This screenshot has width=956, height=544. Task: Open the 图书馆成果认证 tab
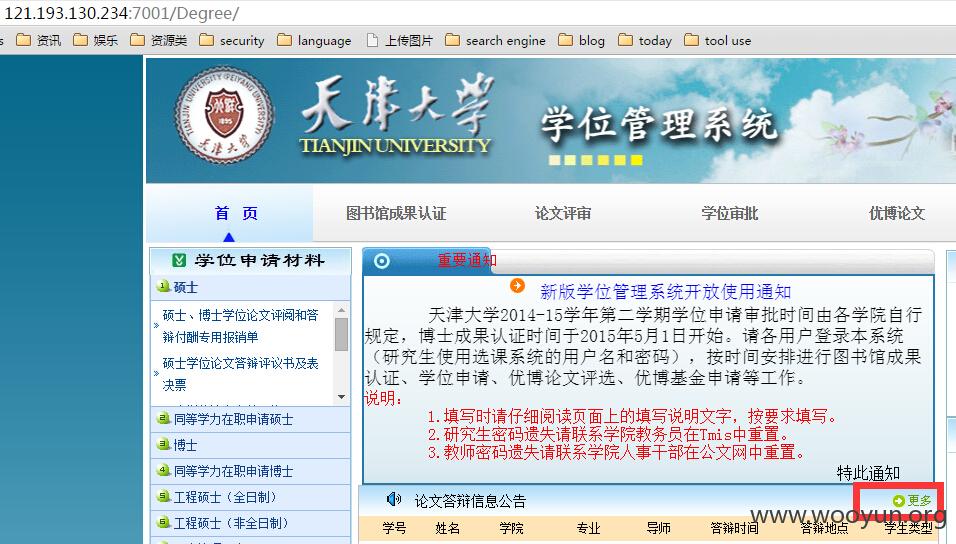396,213
